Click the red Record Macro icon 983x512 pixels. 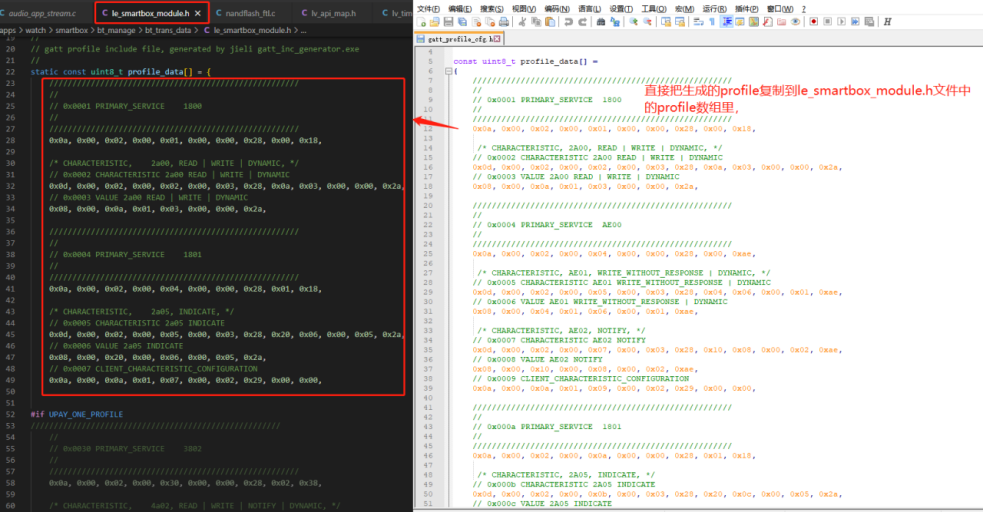(x=814, y=22)
